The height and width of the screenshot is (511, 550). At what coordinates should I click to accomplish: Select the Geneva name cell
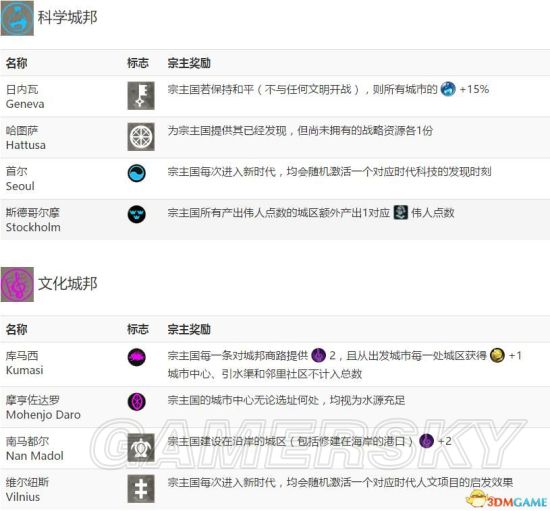point(25,96)
